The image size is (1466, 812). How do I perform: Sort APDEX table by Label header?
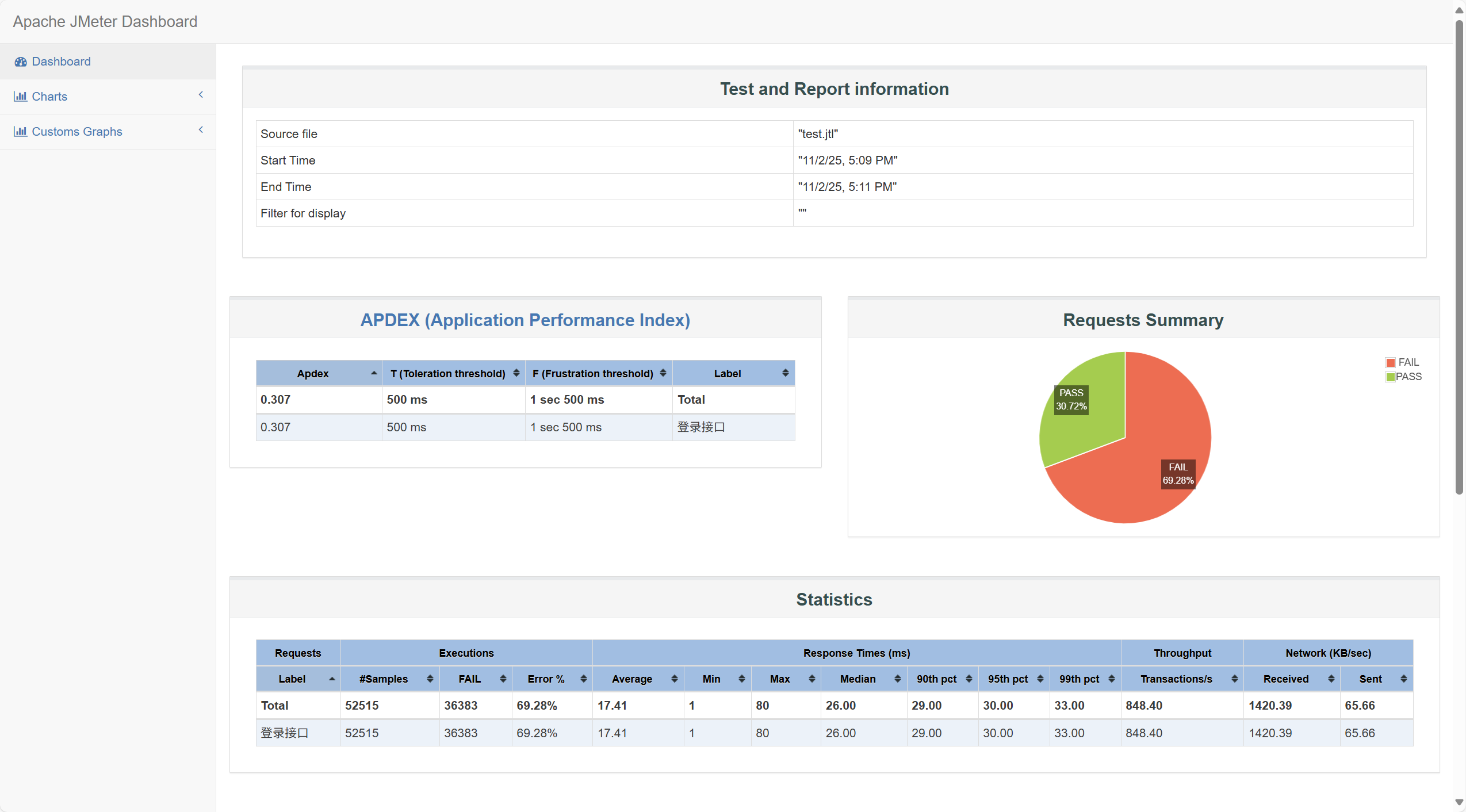[728, 373]
